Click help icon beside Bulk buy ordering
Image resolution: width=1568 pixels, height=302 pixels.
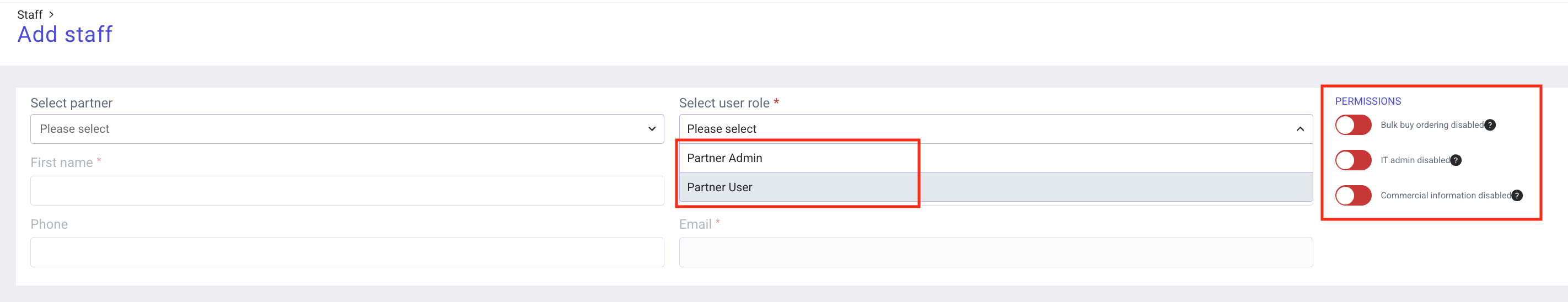click(1490, 125)
